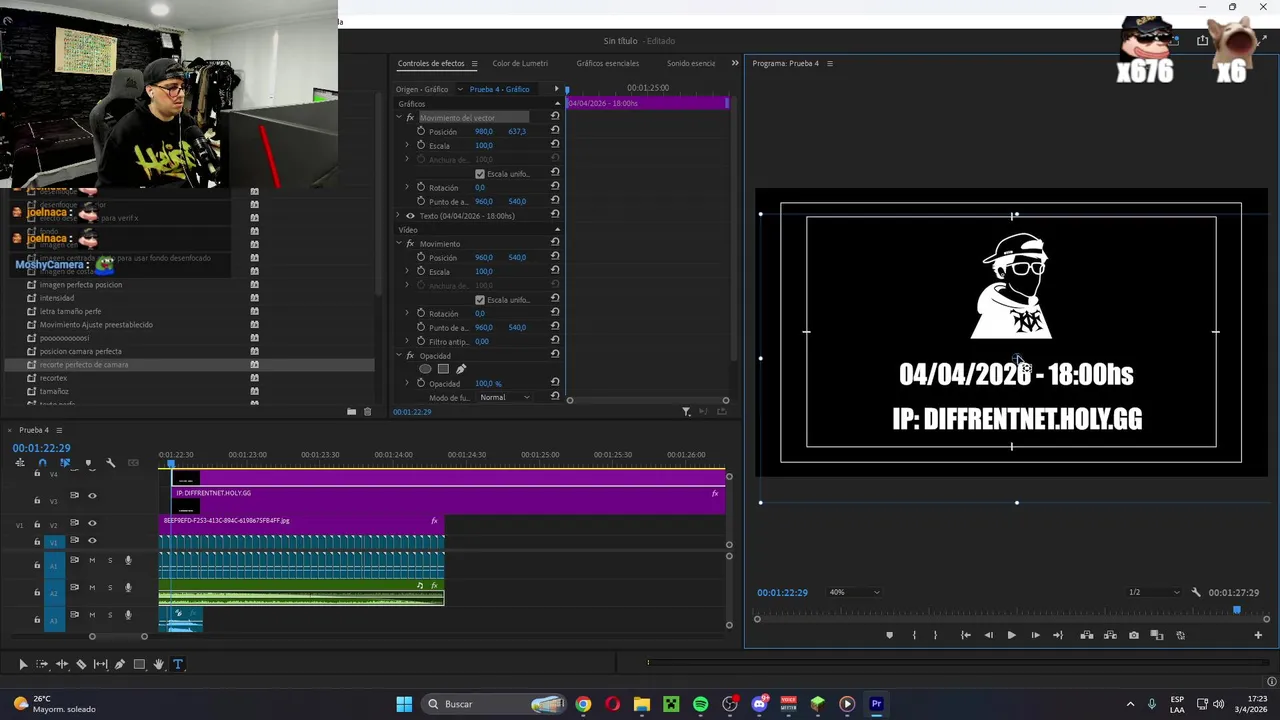Toggle voice-over record on A3
This screenshot has height=720, width=1280.
(x=128, y=615)
